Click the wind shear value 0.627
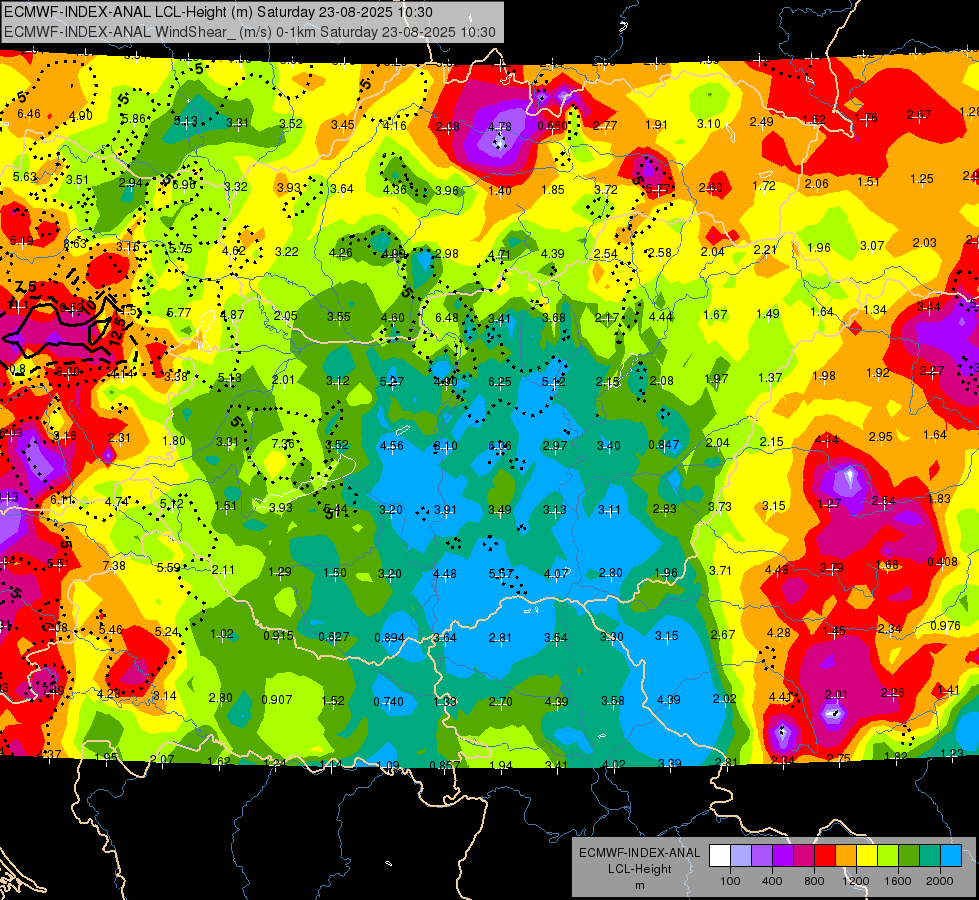The width and height of the screenshot is (979, 900). click(333, 637)
